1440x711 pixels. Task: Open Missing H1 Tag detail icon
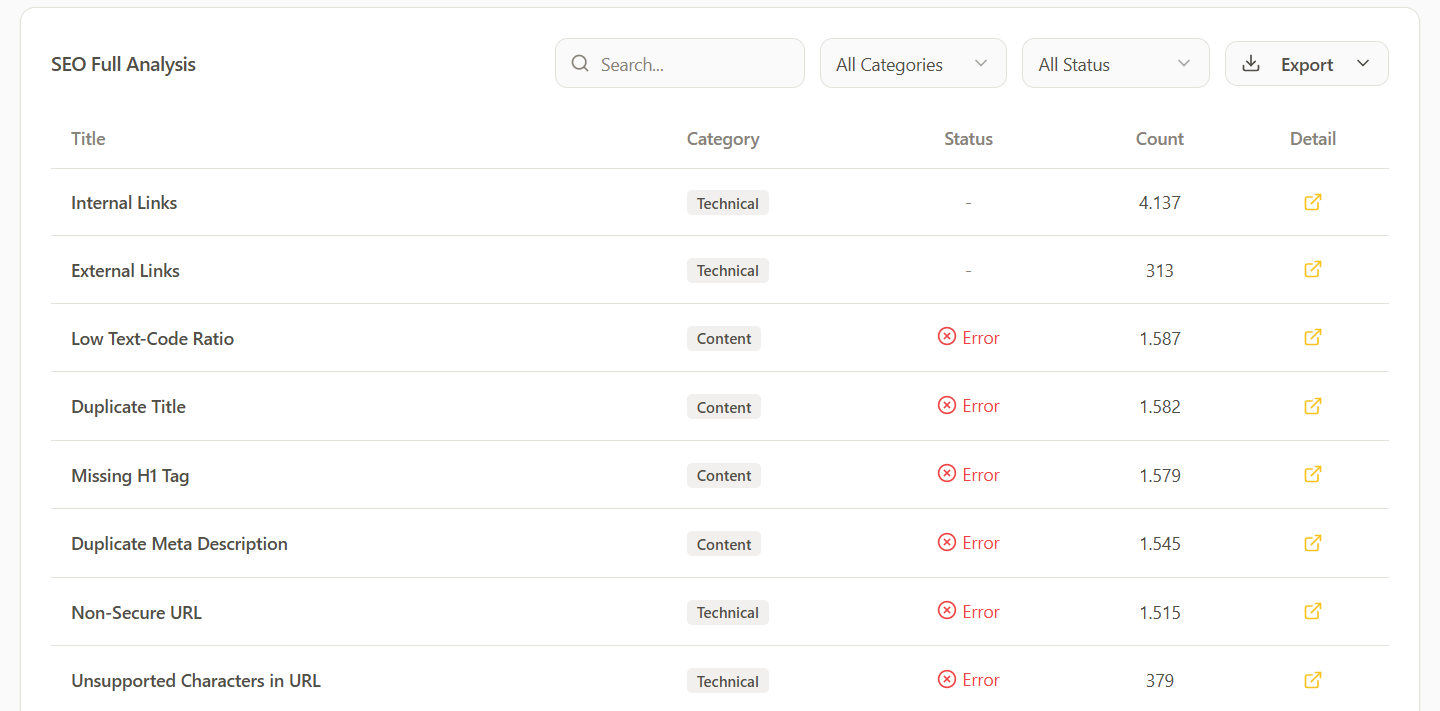[1313, 474]
